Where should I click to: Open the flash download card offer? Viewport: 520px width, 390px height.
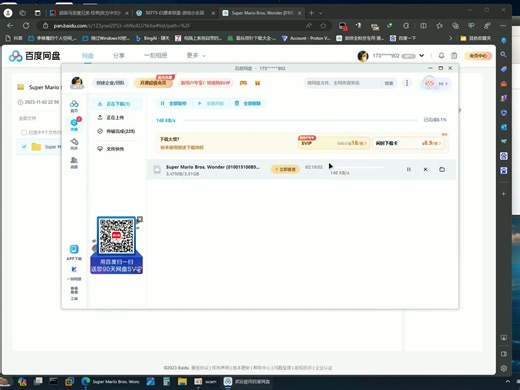pos(408,143)
